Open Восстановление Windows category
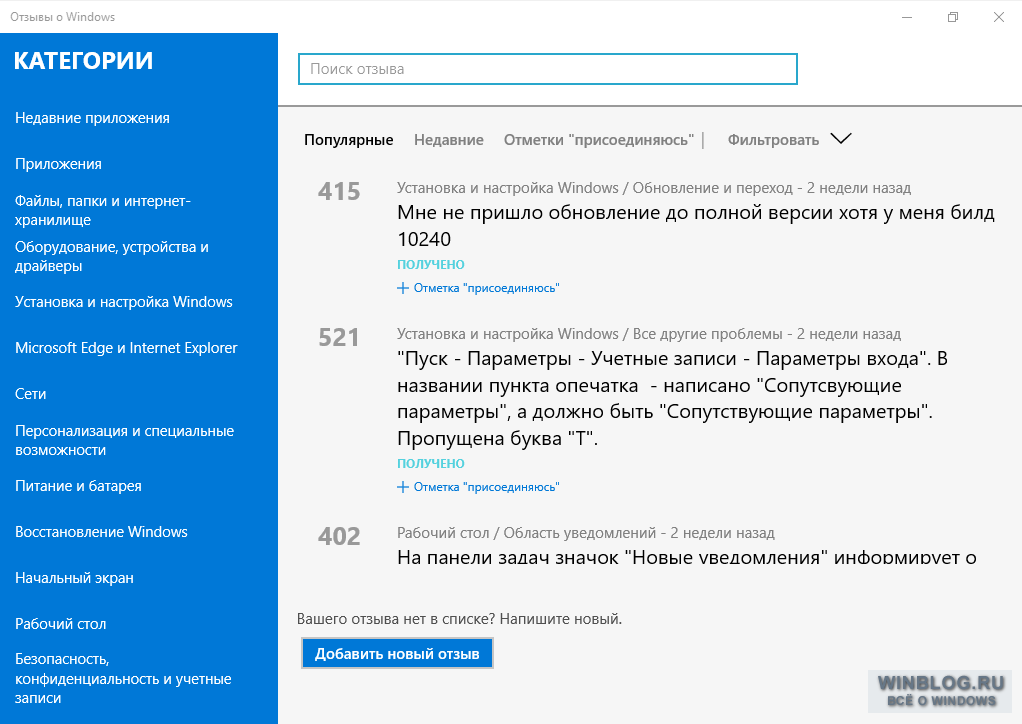The width and height of the screenshot is (1022, 724). click(102, 532)
